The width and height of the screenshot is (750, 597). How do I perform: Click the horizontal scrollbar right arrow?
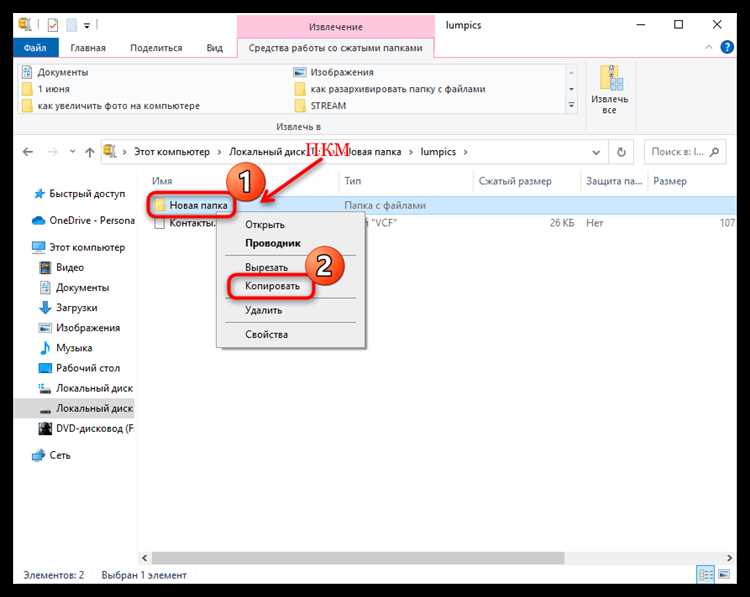(x=729, y=558)
